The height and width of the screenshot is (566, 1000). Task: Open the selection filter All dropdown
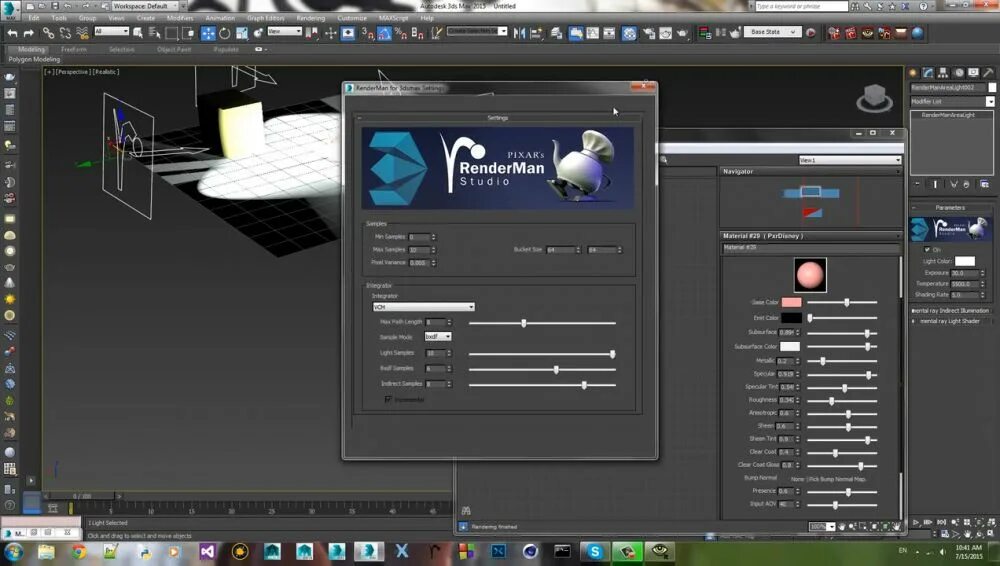112,31
